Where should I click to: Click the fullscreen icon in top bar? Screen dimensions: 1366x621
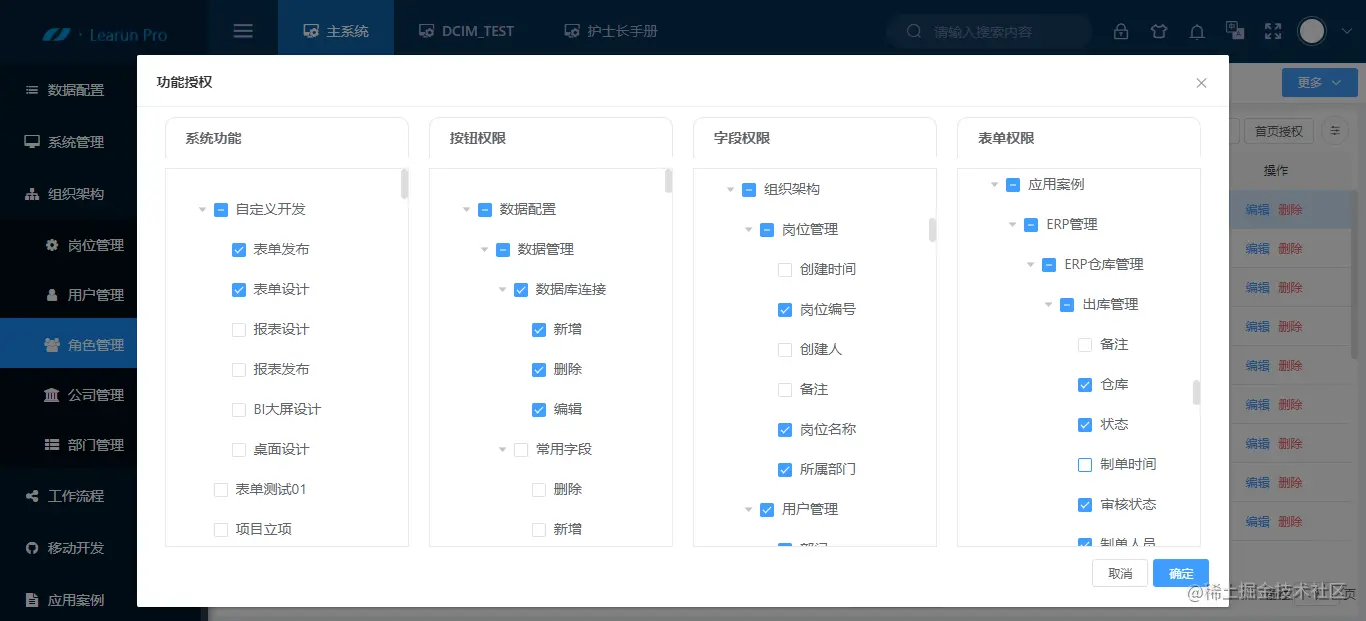point(1272,31)
